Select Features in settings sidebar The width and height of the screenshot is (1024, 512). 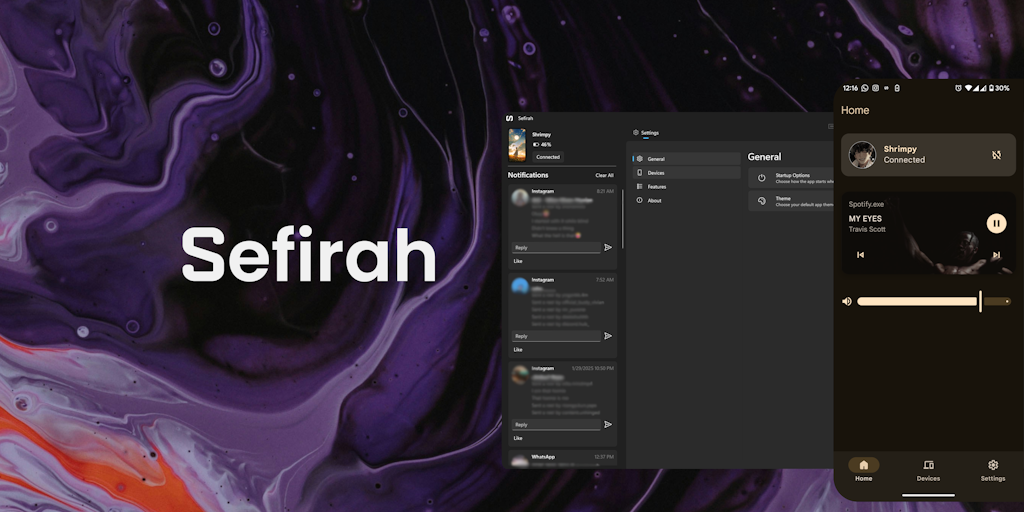click(x=686, y=187)
